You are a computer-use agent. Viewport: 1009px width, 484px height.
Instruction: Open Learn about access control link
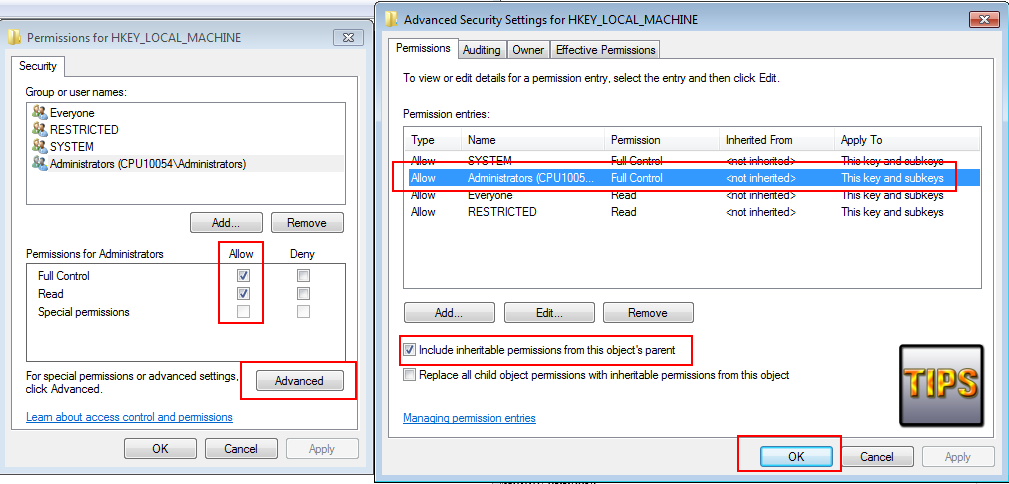coord(129,417)
